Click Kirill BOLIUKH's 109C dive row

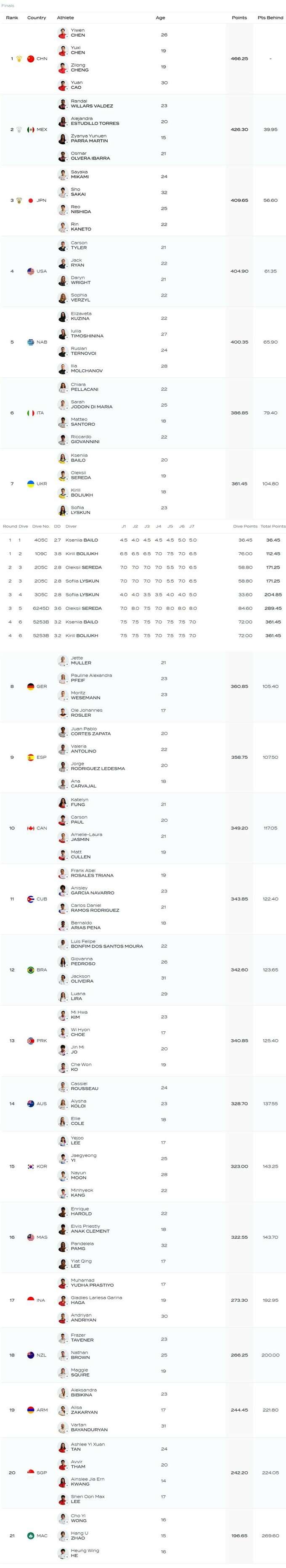click(x=143, y=554)
